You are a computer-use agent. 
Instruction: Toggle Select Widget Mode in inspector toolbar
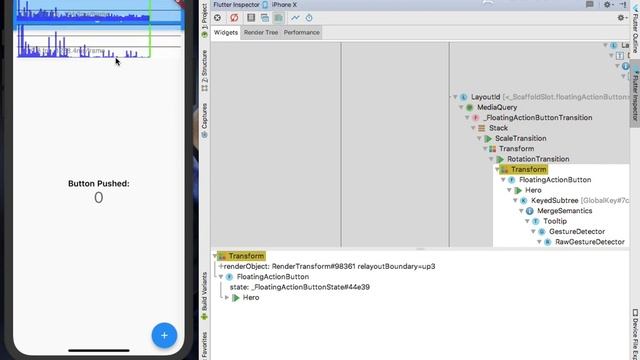point(218,18)
